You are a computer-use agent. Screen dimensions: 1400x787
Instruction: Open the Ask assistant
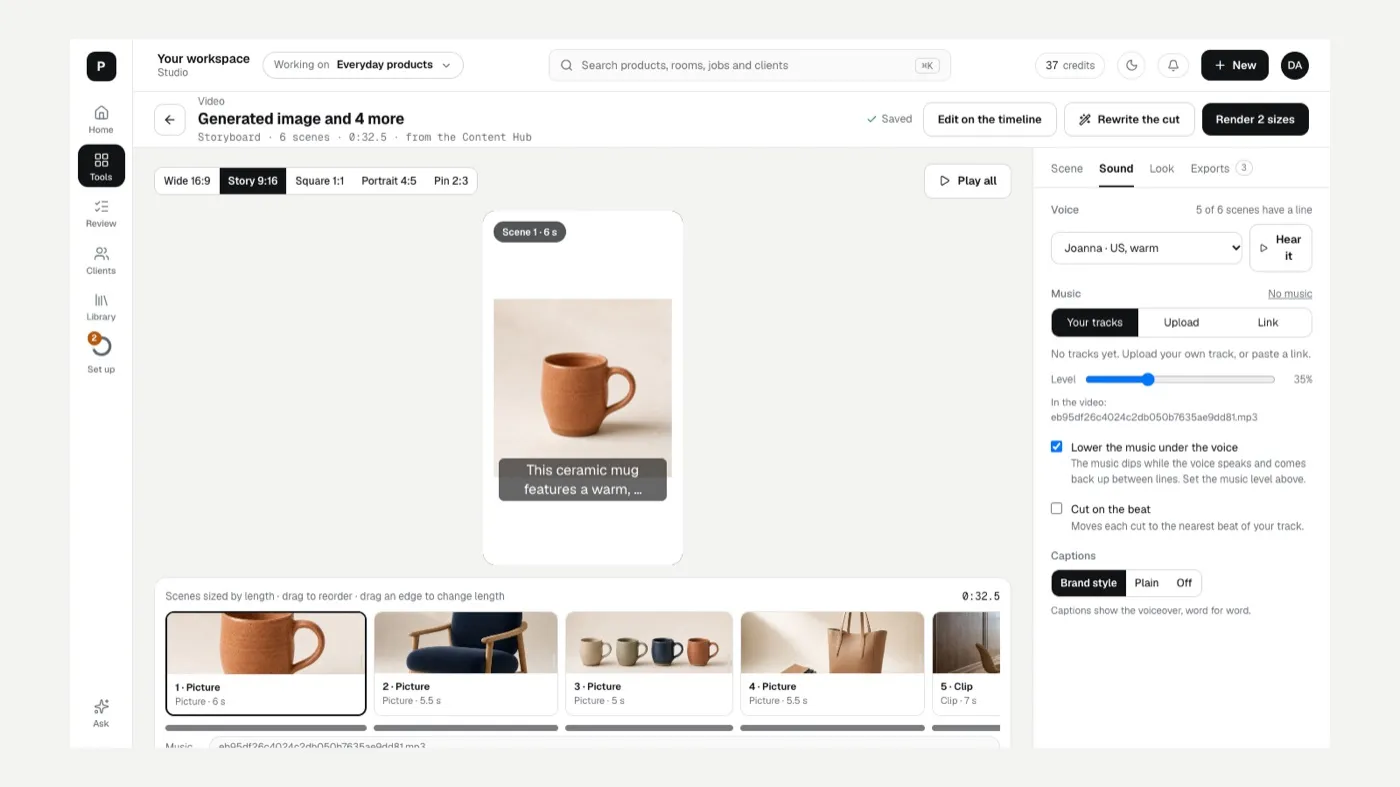point(101,713)
